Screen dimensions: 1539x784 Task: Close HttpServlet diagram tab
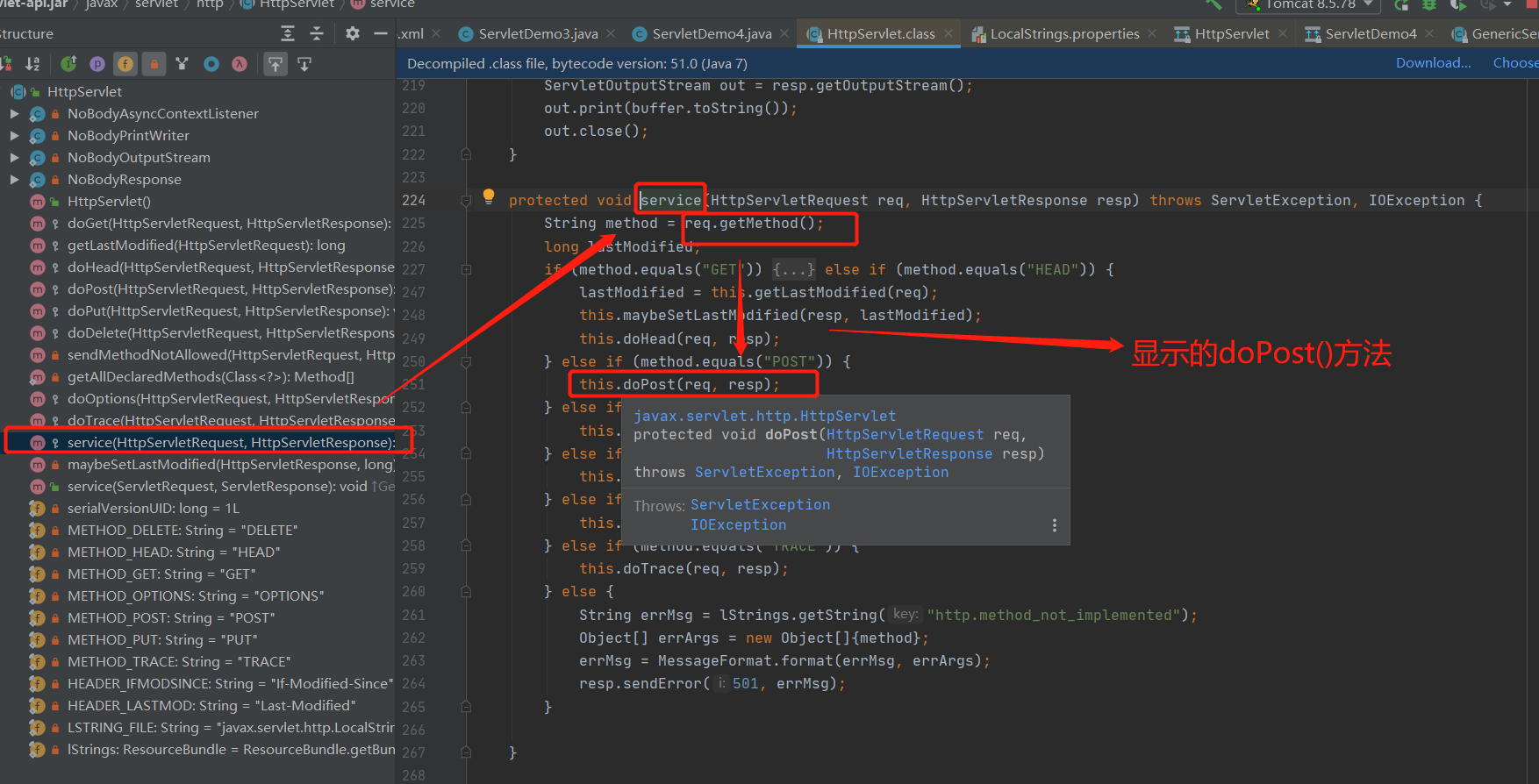click(1283, 33)
